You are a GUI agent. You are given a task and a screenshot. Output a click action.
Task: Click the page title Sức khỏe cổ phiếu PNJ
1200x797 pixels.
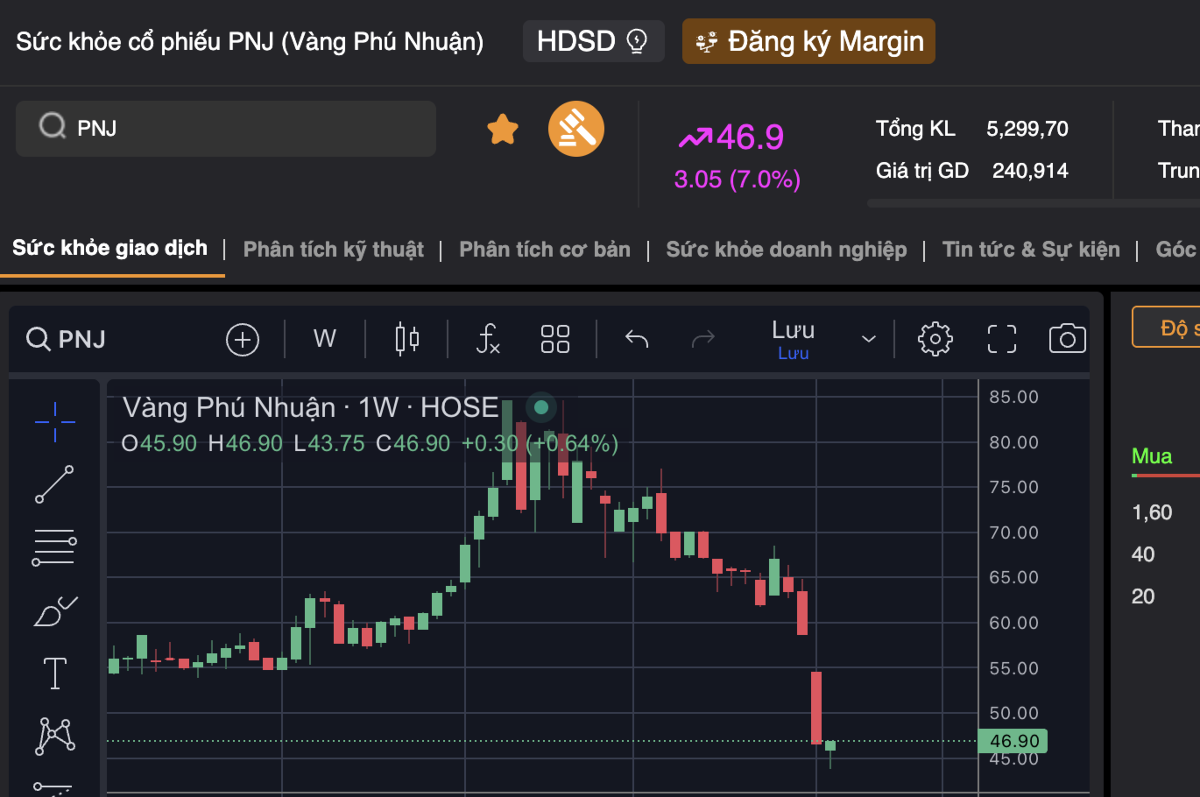point(250,42)
